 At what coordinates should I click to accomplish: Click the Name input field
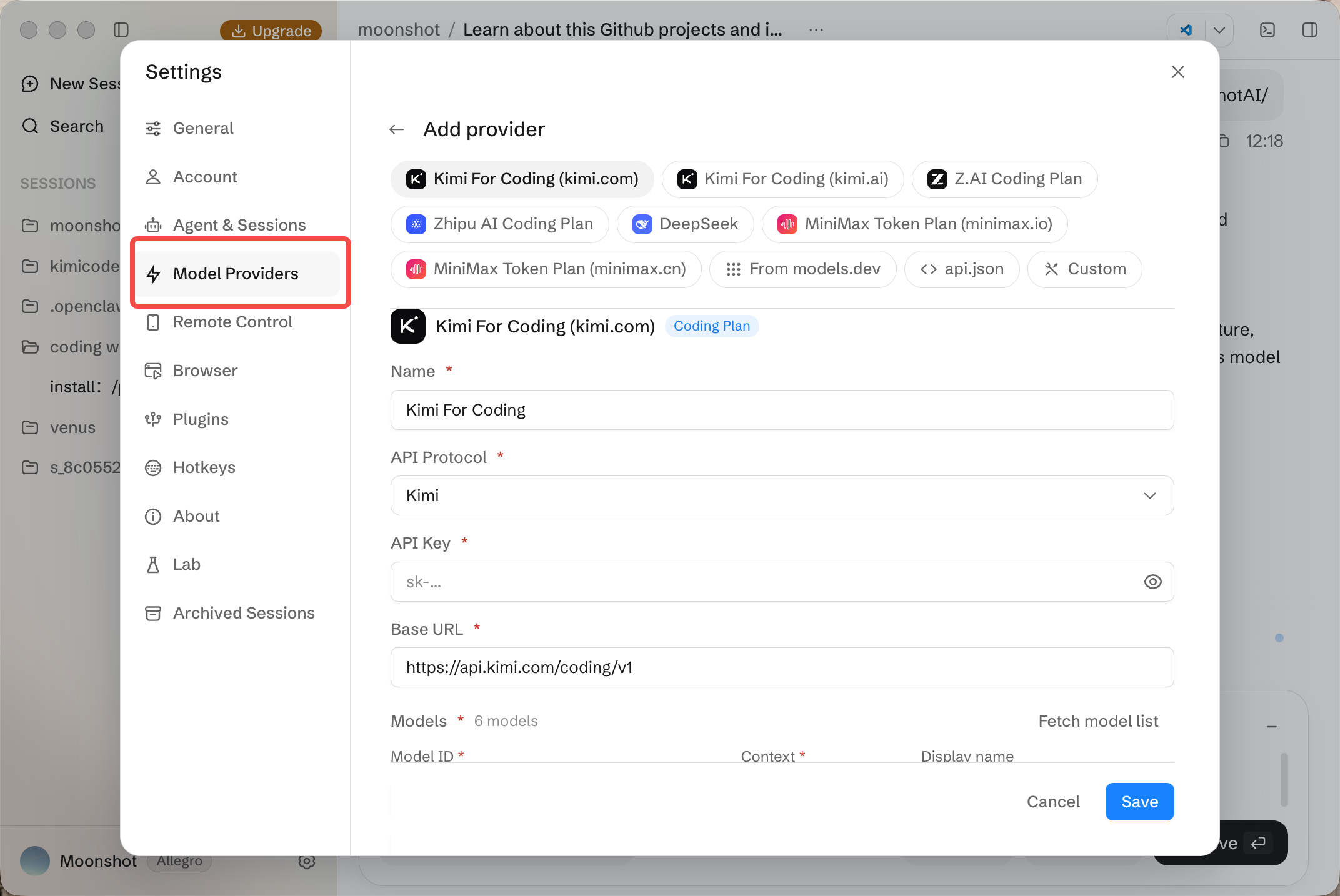[x=782, y=410]
